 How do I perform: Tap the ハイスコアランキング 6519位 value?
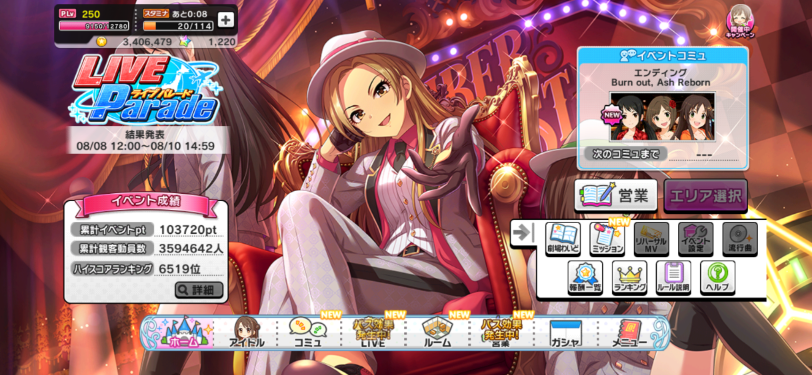(x=180, y=268)
